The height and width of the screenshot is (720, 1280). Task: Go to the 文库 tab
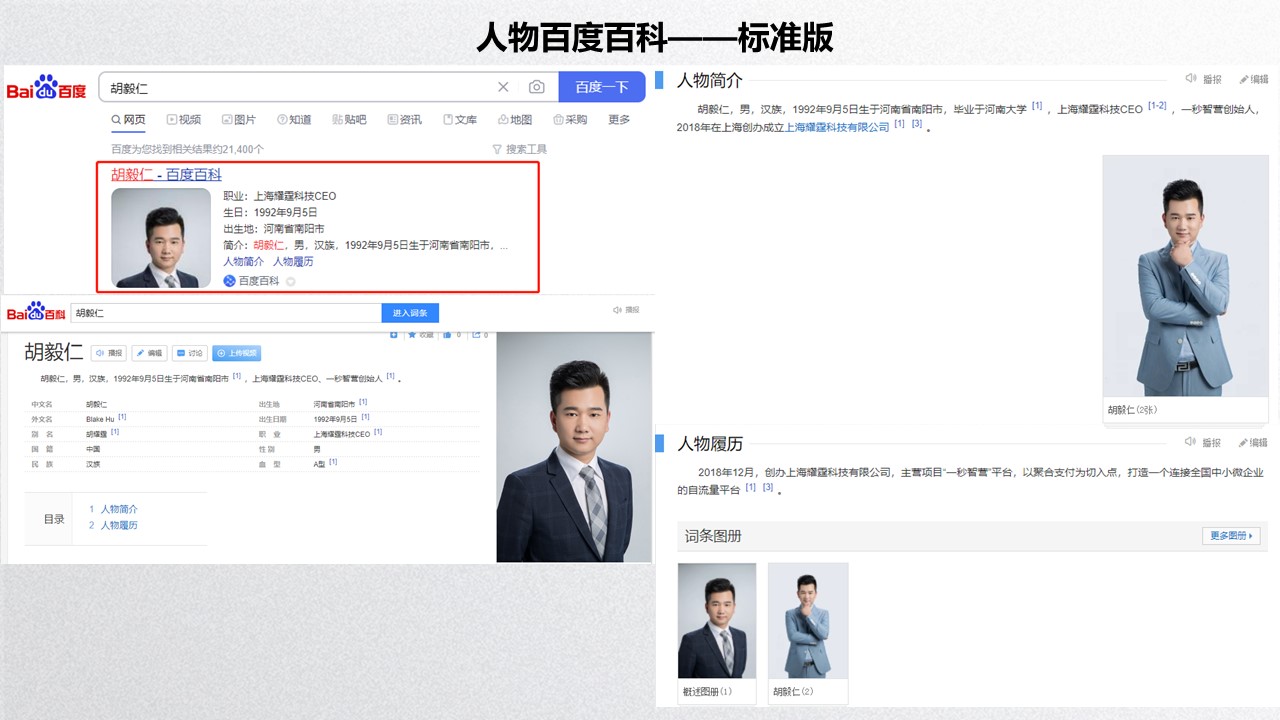[x=459, y=119]
